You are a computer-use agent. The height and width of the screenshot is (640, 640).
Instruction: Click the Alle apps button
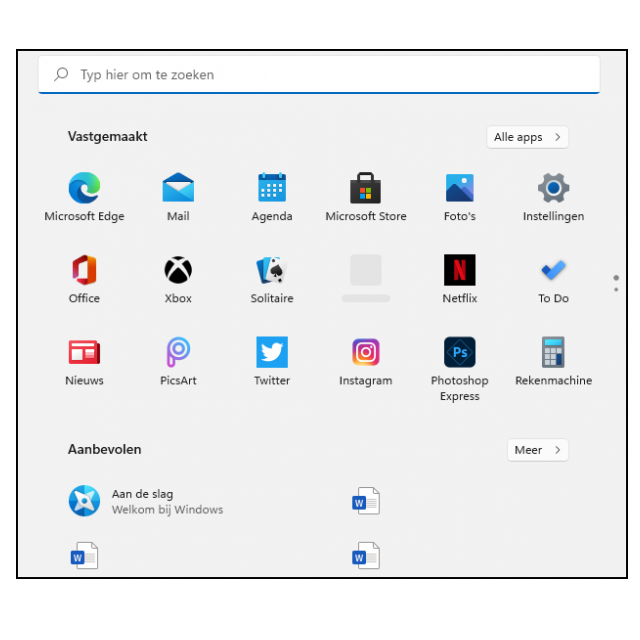tap(527, 137)
